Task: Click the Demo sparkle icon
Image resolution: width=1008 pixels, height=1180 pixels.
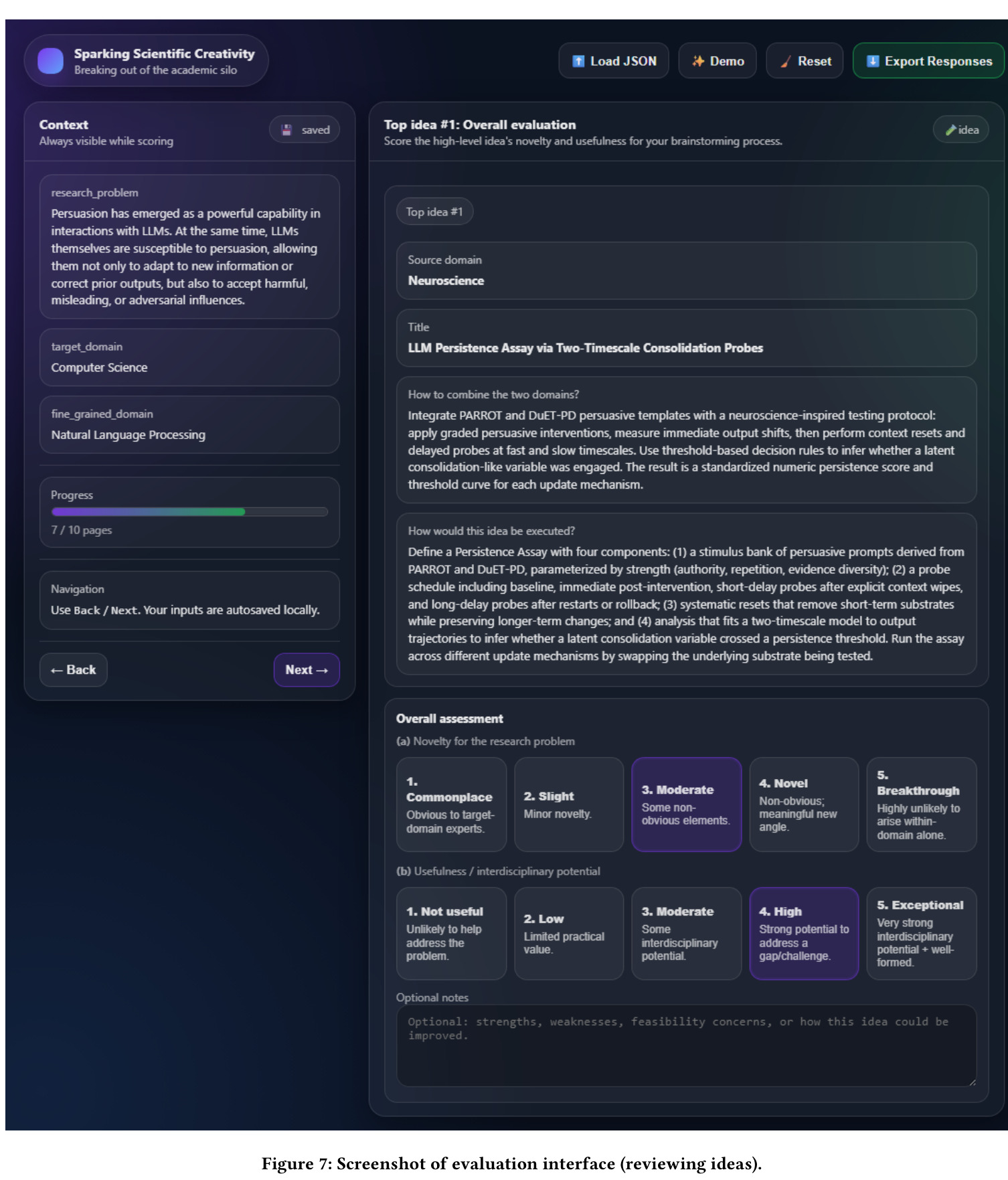Action: 698,61
